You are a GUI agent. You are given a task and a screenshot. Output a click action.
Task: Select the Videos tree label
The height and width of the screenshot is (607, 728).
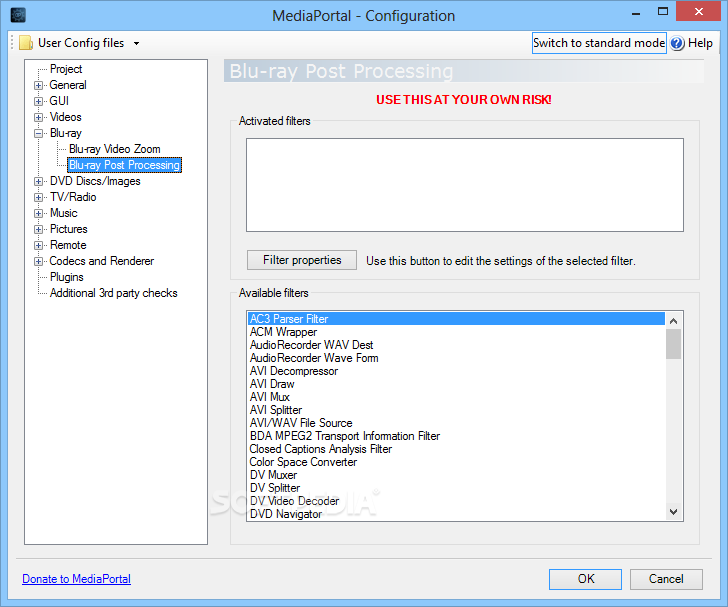(65, 117)
